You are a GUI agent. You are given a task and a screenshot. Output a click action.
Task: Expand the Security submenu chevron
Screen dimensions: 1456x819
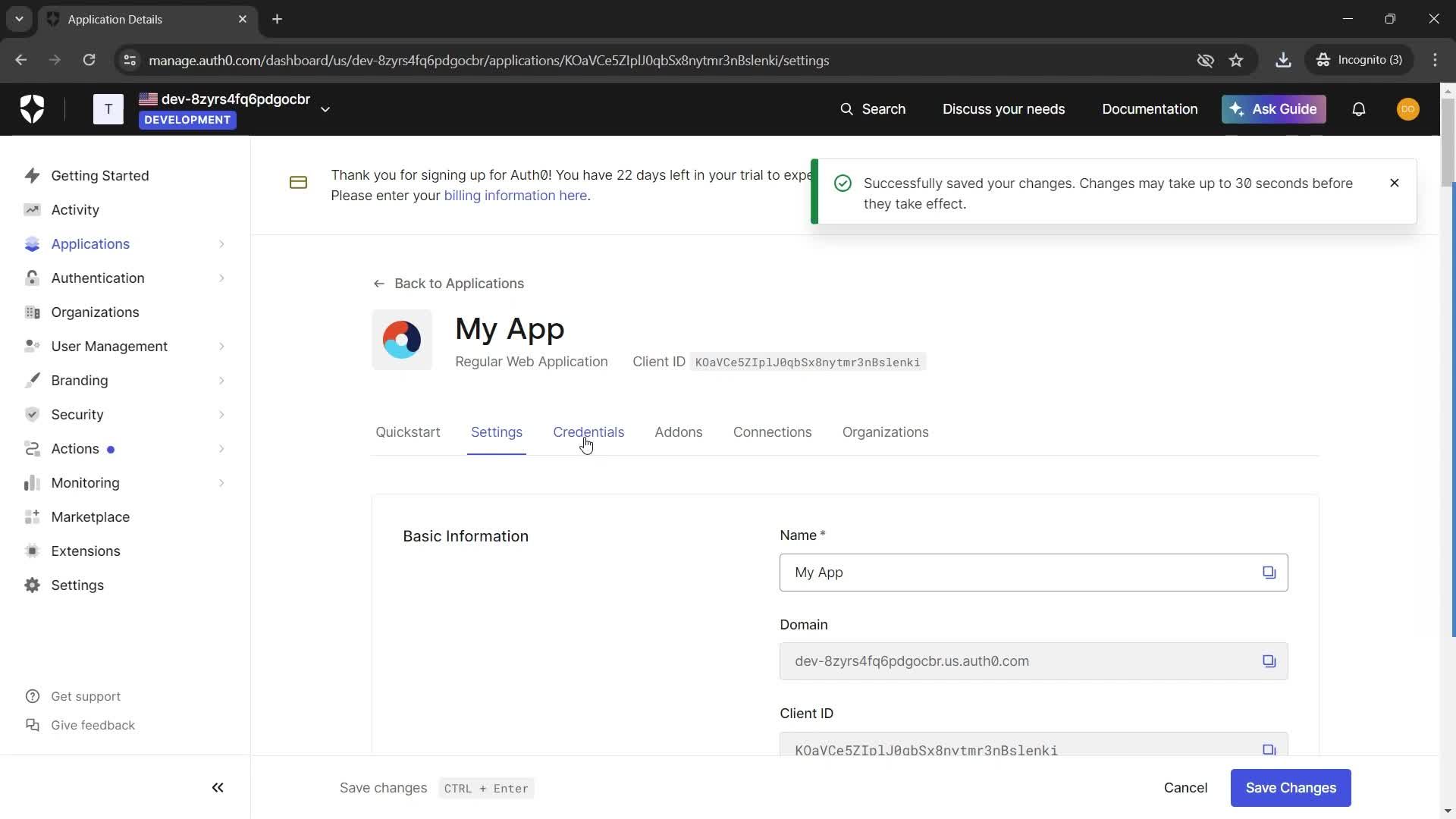221,414
